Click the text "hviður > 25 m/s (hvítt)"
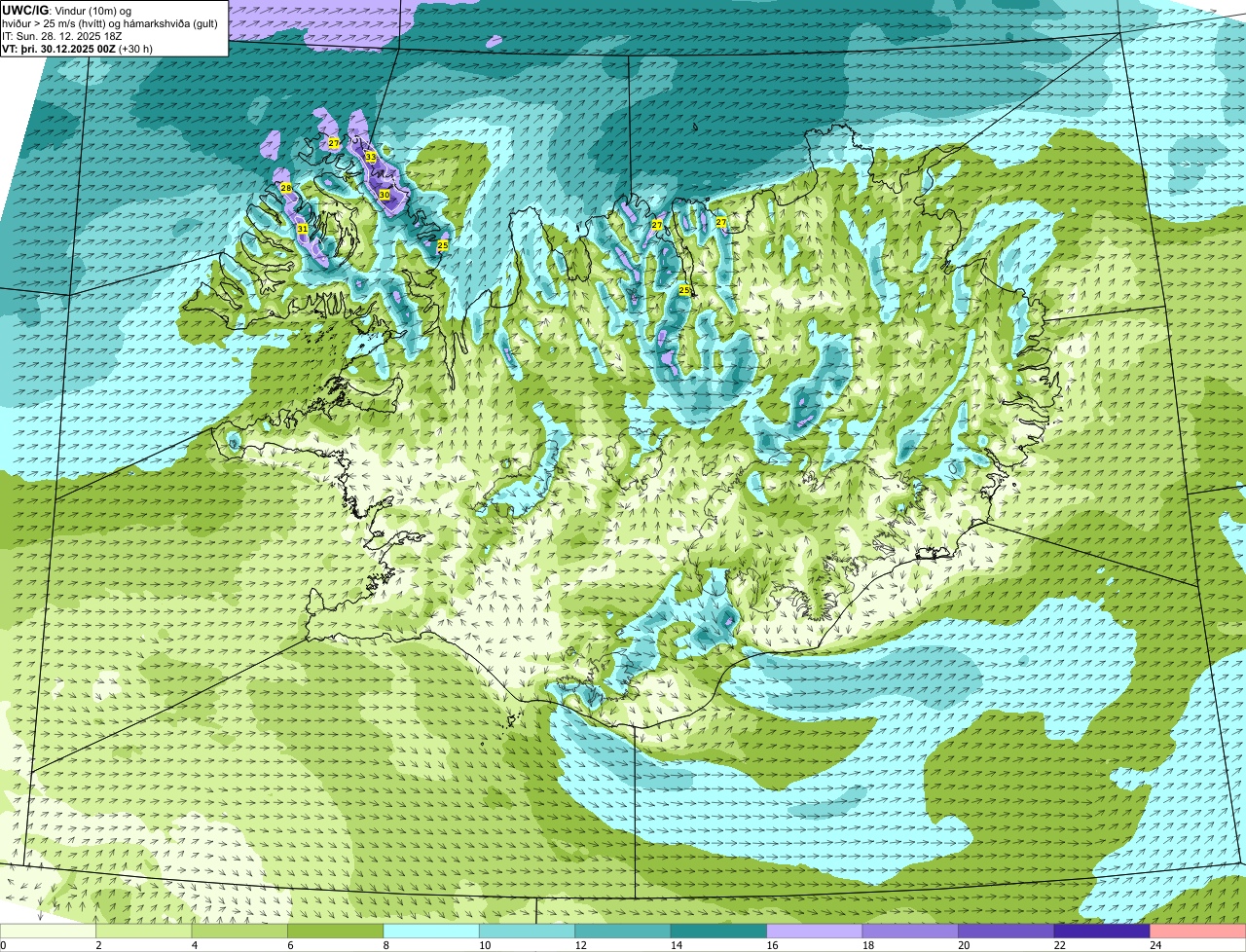 coord(58,23)
